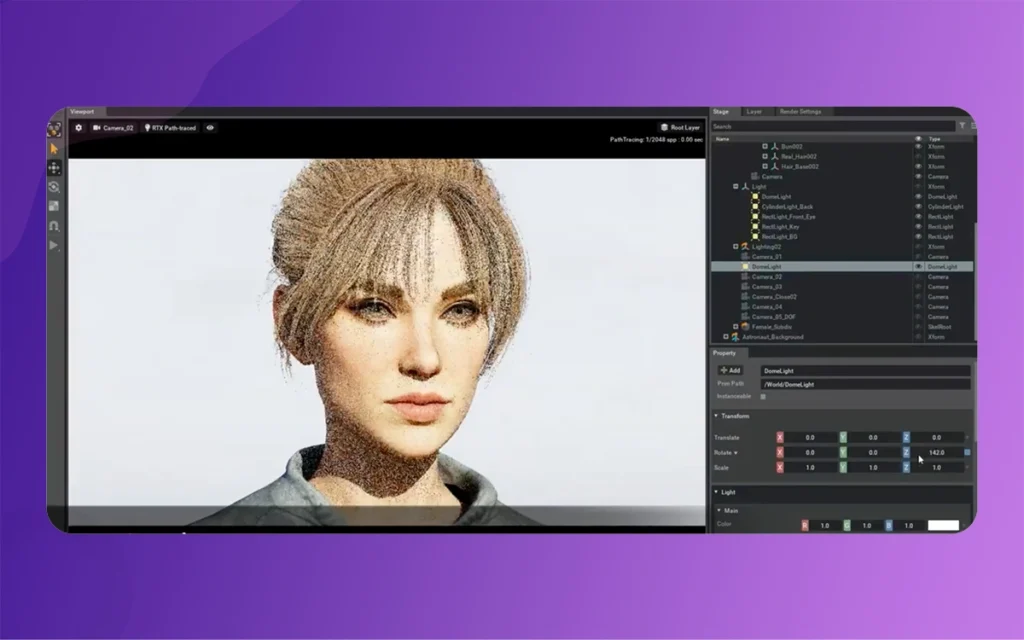Viewport: 1024px width, 640px height.
Task: Toggle Camera_05_DOF visibility eye
Action: tap(918, 317)
